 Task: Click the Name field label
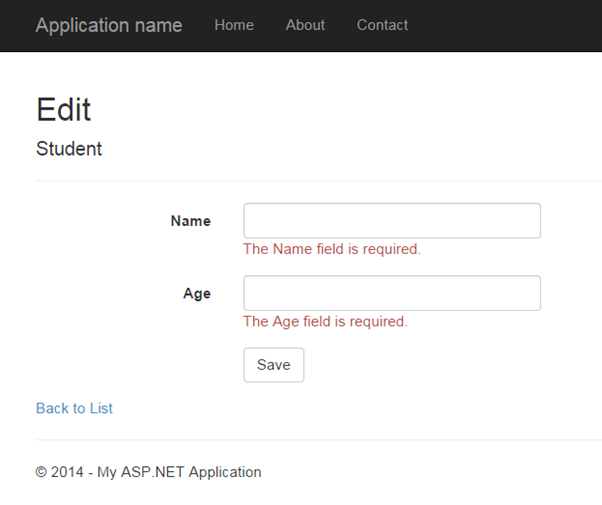(190, 221)
